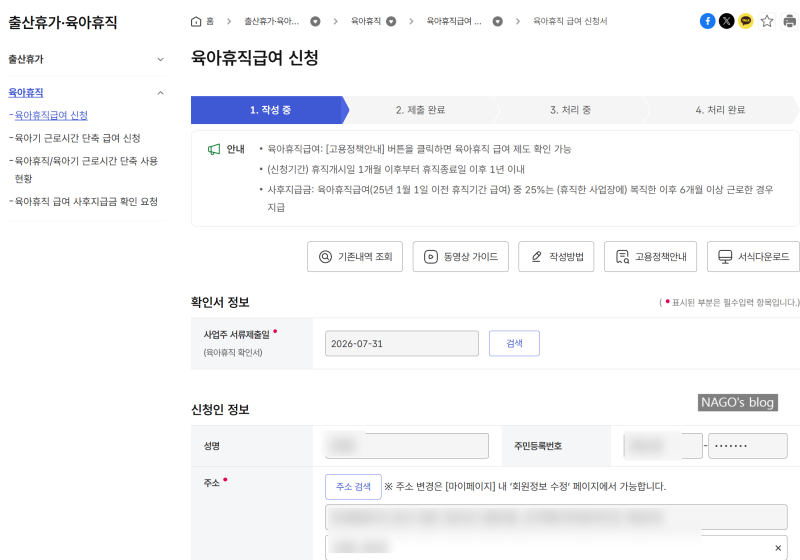800x560 pixels.
Task: Click 서식다운로드 button
Action: pyautogui.click(x=753, y=257)
